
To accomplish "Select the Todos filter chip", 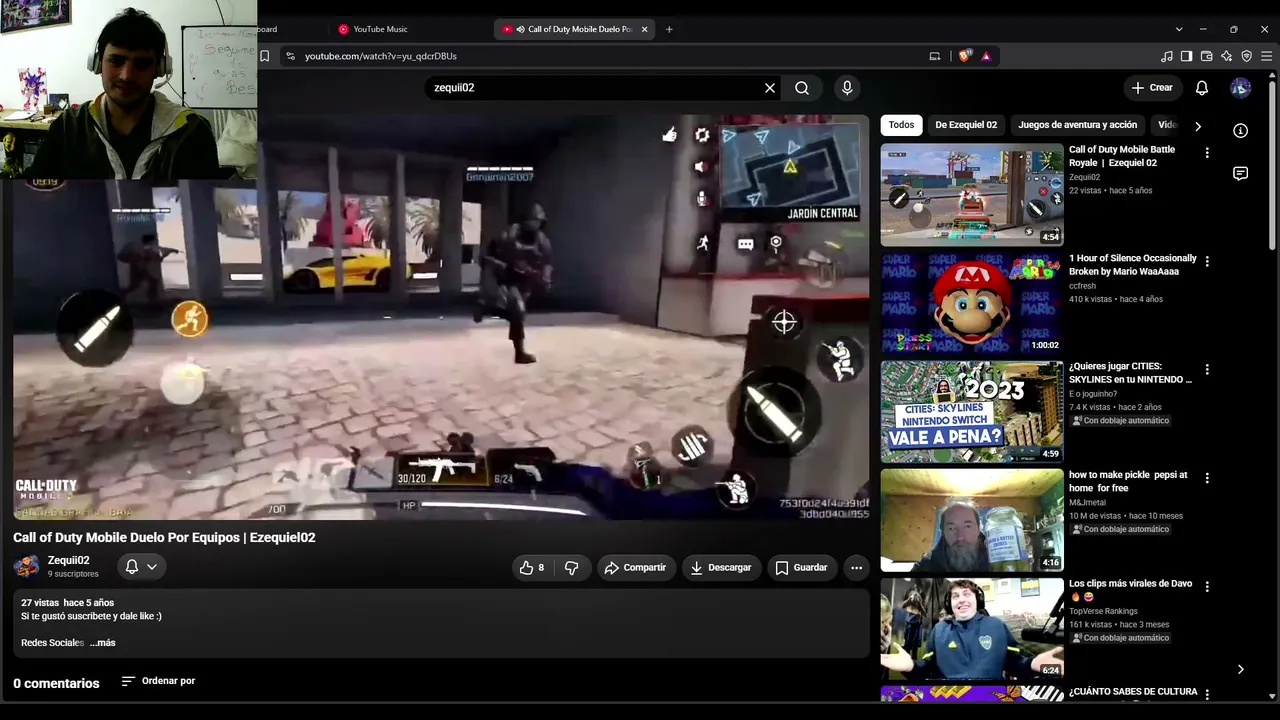I will pyautogui.click(x=901, y=125).
